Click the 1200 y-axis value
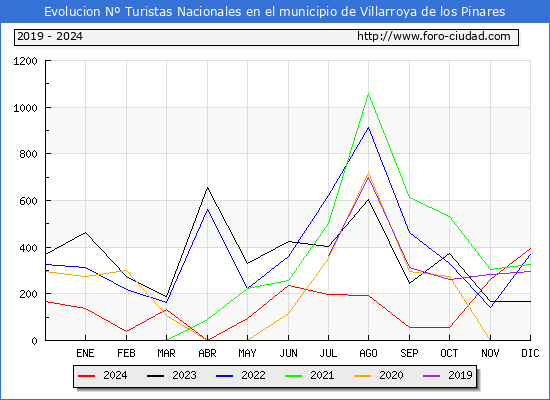Image resolution: width=550 pixels, height=400 pixels. click(25, 61)
